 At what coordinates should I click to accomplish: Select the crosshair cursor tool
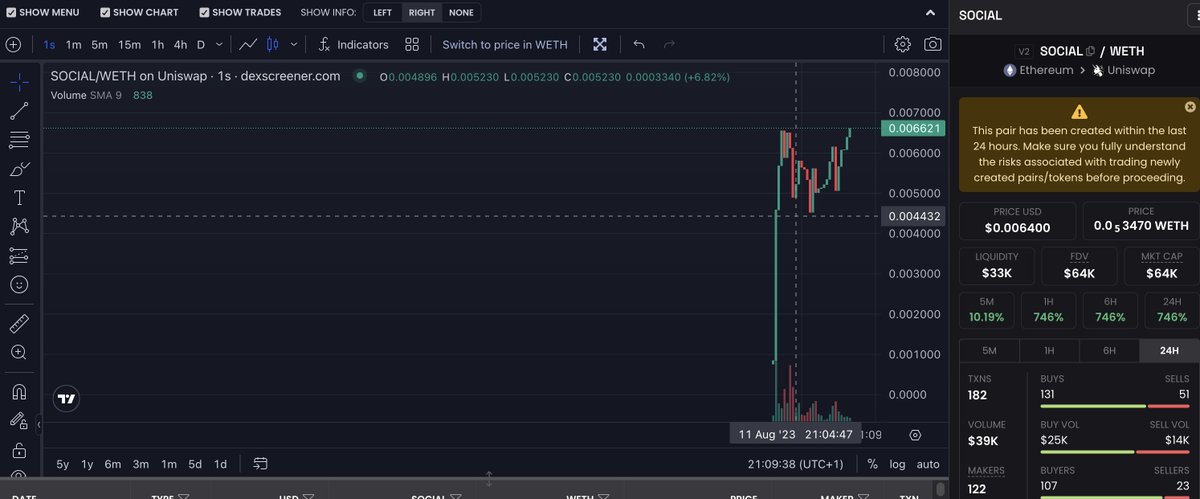click(x=18, y=82)
